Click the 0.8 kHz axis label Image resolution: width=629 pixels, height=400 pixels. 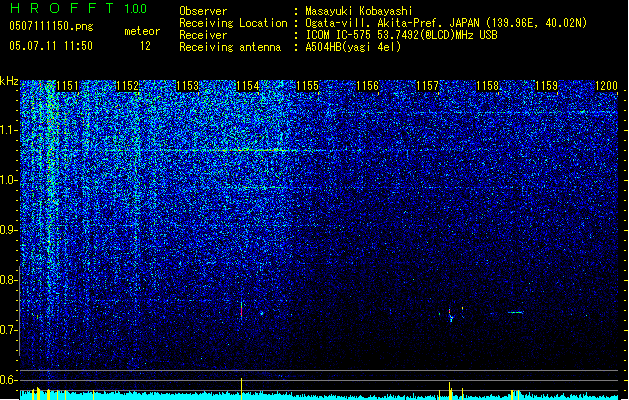pyautogui.click(x=9, y=280)
